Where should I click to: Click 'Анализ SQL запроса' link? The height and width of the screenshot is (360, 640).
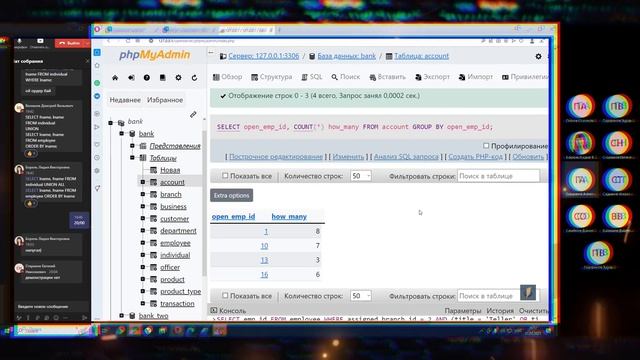pos(406,157)
